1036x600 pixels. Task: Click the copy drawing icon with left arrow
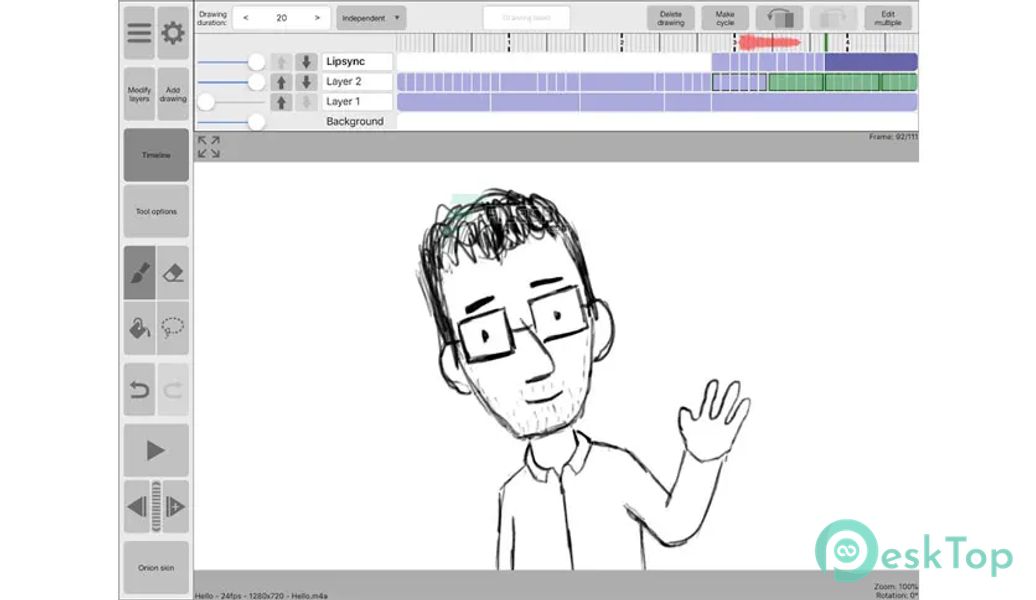[x=780, y=18]
